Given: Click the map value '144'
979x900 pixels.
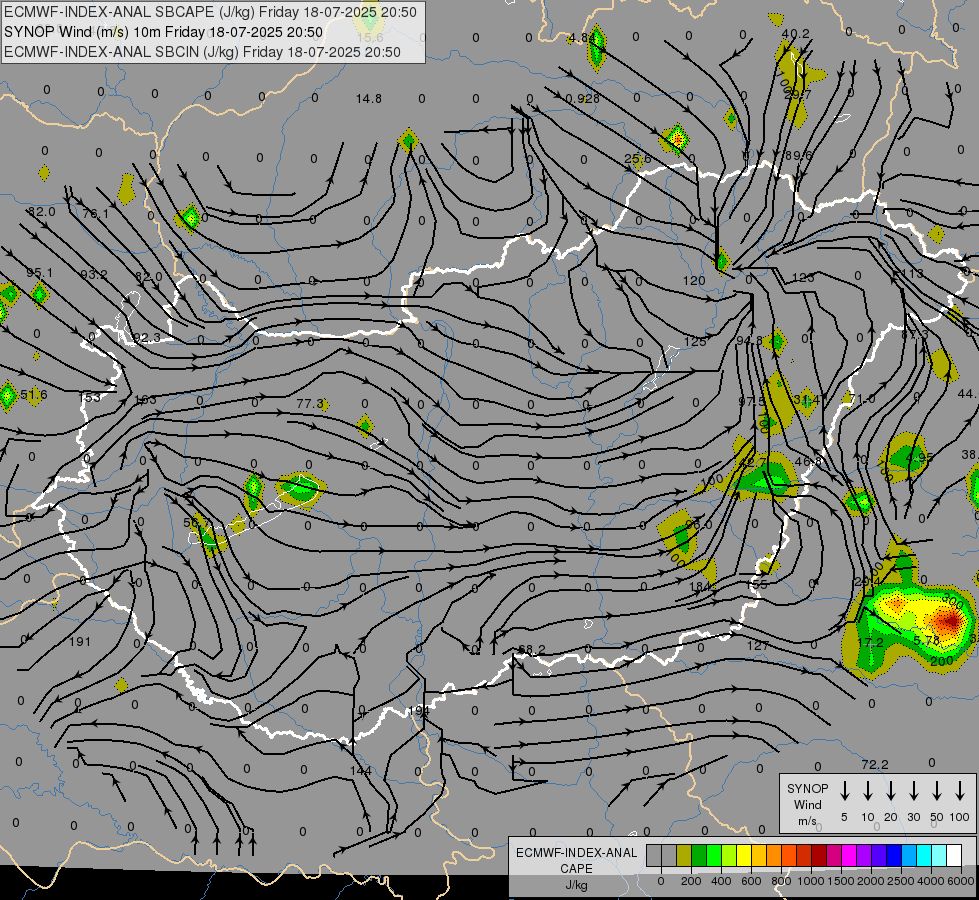Looking at the screenshot, I should click(360, 771).
